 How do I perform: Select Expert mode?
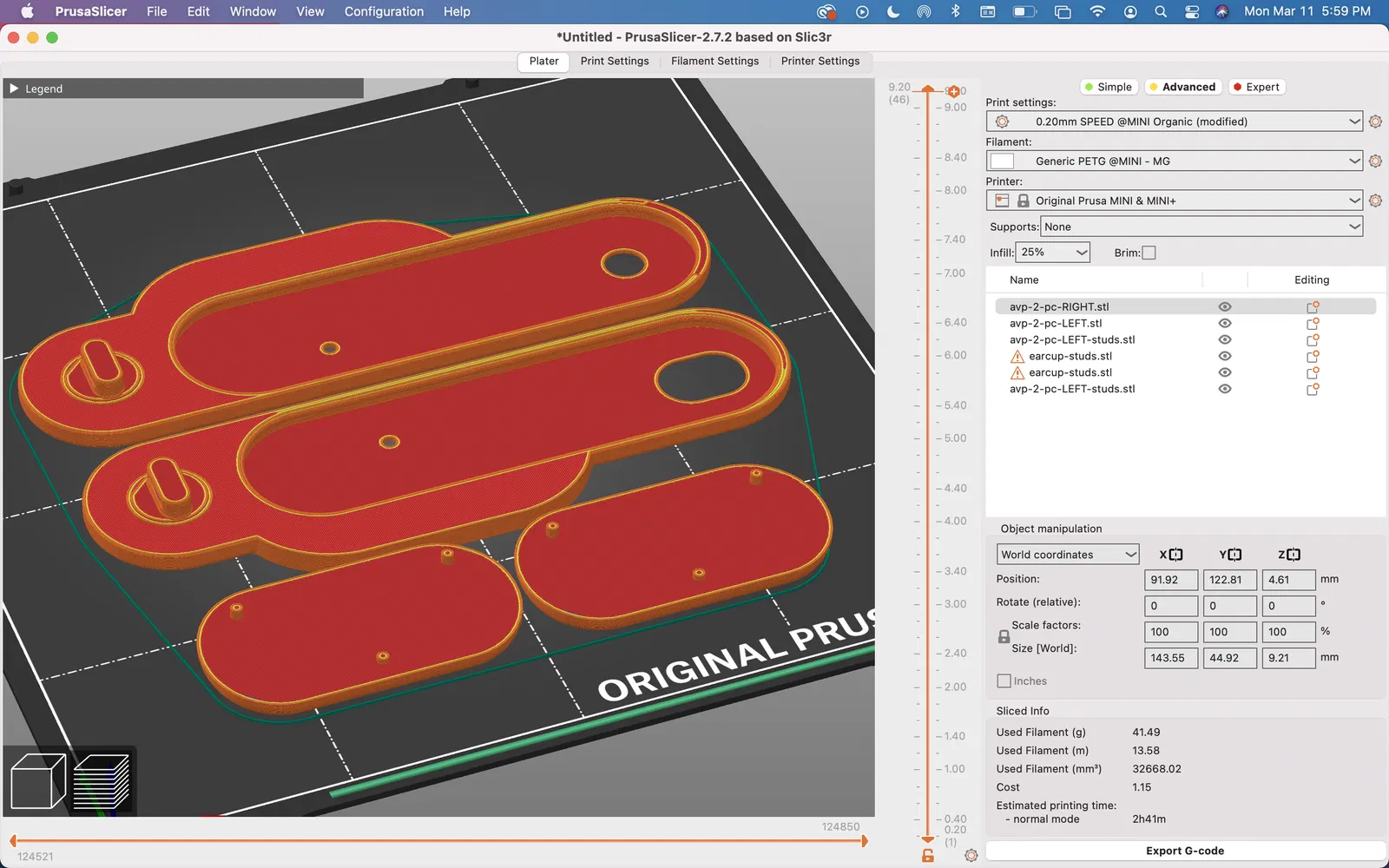pos(1255,87)
